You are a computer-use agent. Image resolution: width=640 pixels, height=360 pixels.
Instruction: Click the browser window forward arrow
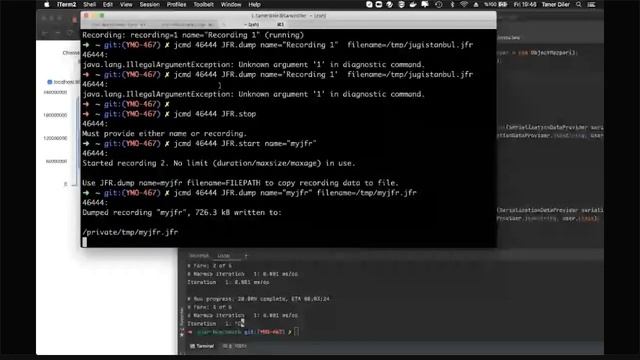(x=58, y=33)
